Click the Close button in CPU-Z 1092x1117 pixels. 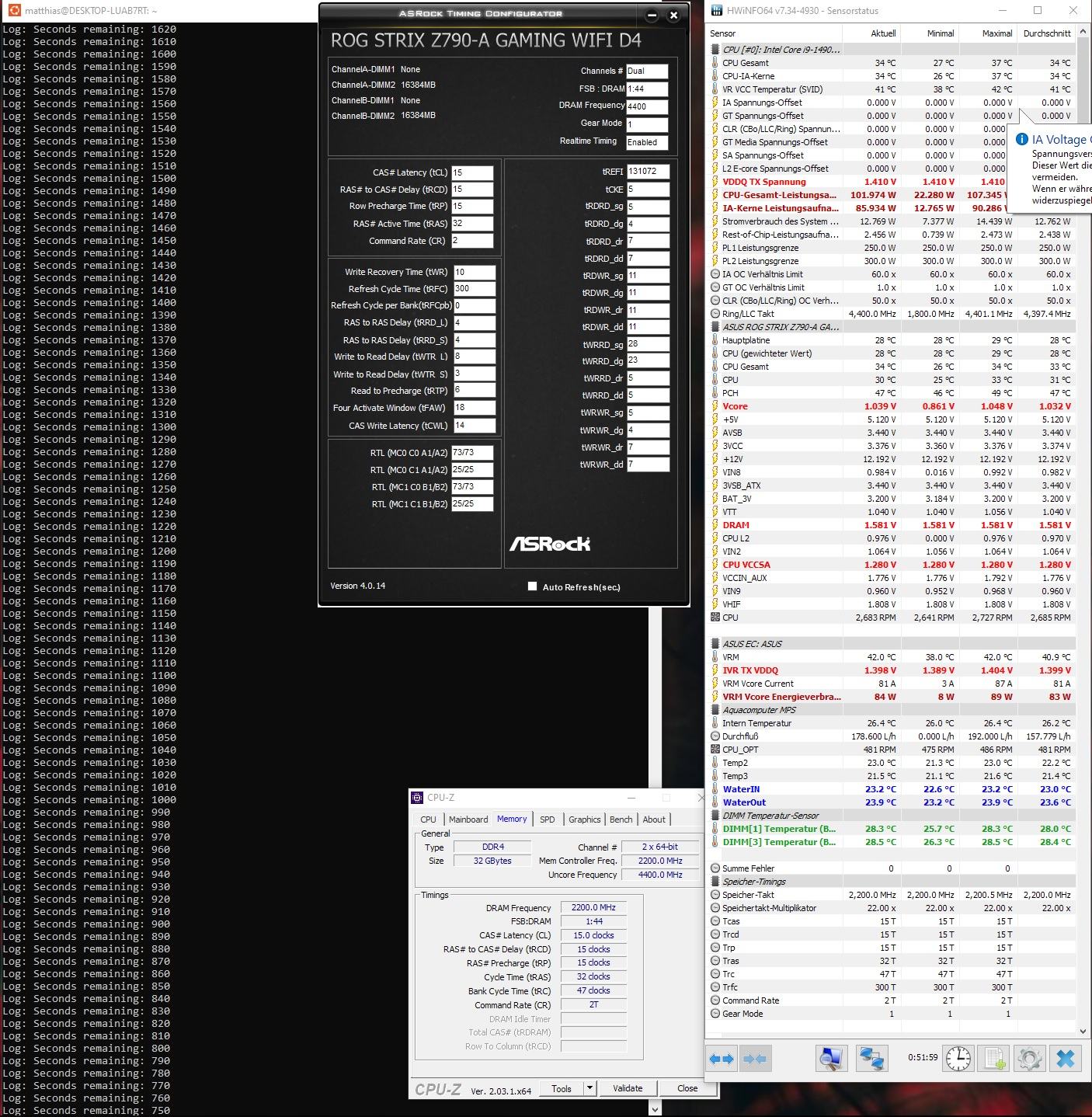[x=687, y=1088]
